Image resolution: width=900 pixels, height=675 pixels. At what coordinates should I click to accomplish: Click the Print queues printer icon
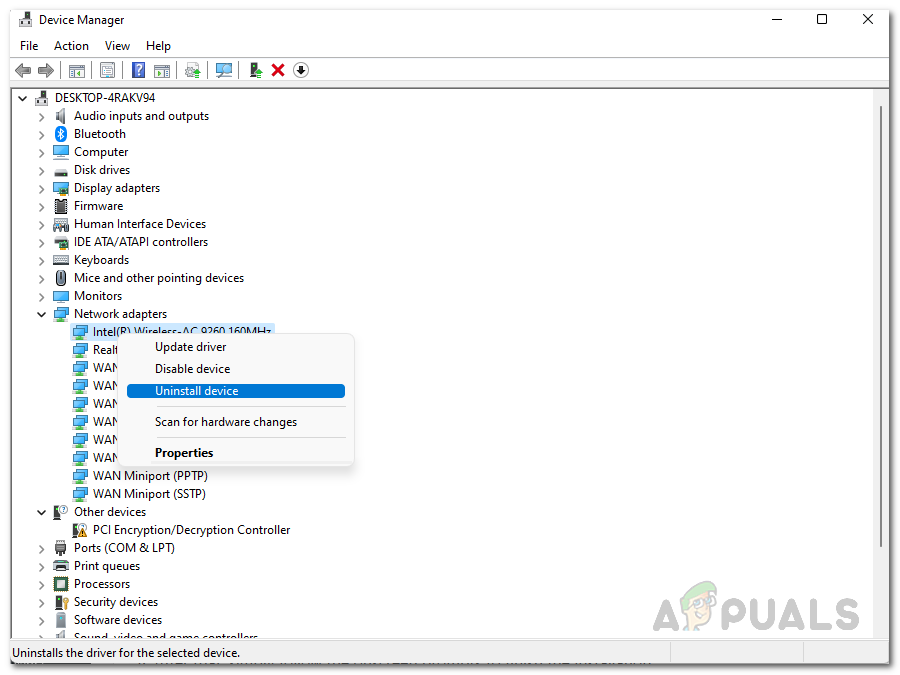[x=61, y=566]
